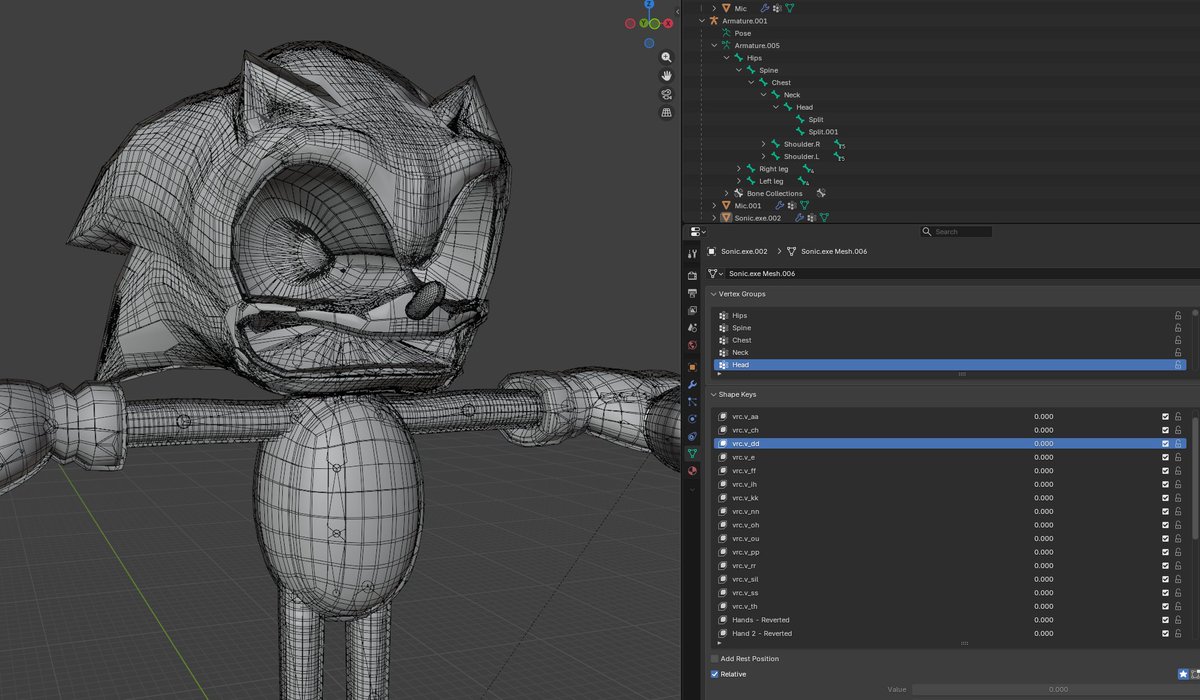
Task: Click the green mesh data icon on Mic.001 row
Action: [804, 205]
